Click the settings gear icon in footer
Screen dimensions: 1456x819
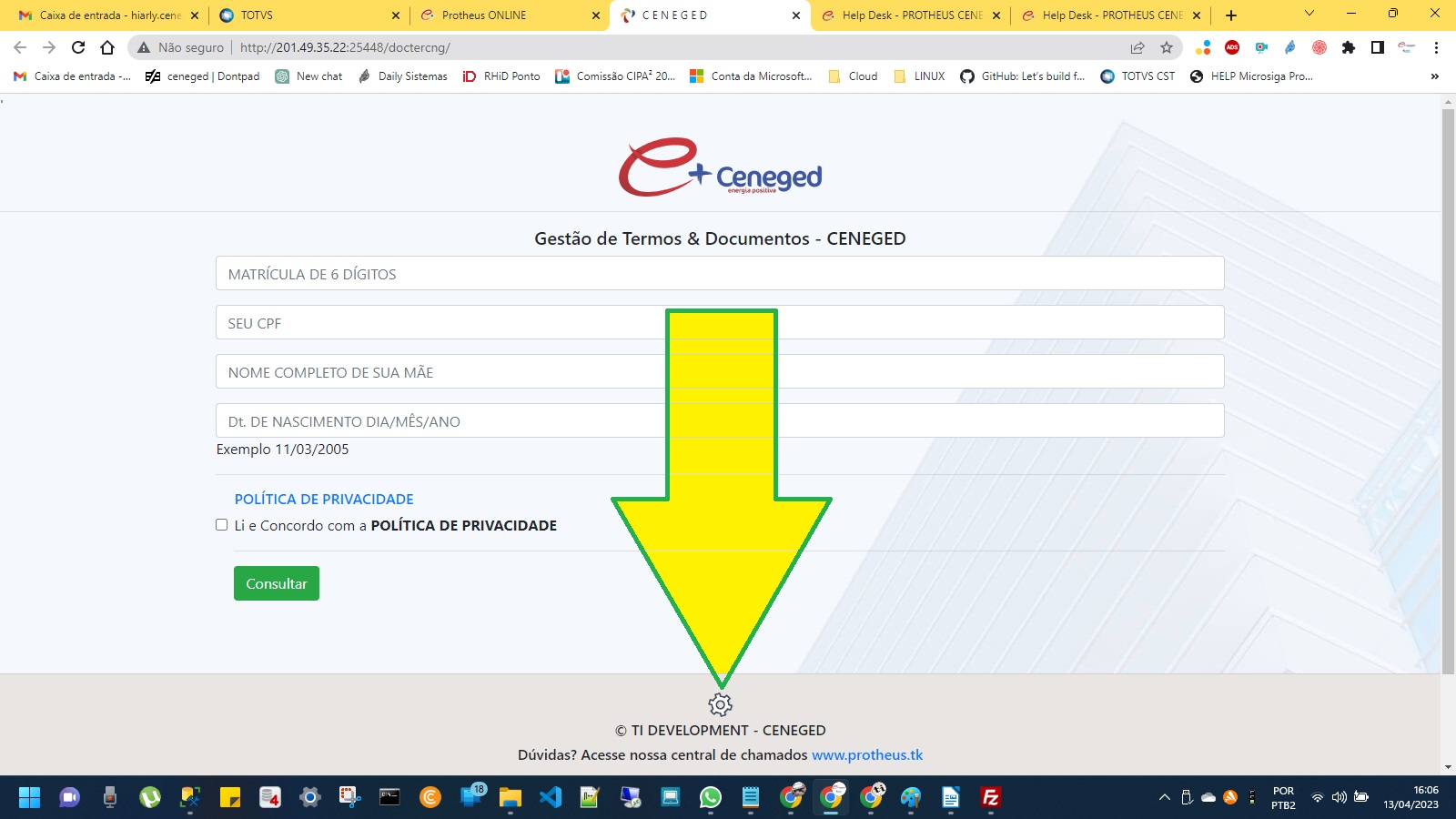[720, 704]
